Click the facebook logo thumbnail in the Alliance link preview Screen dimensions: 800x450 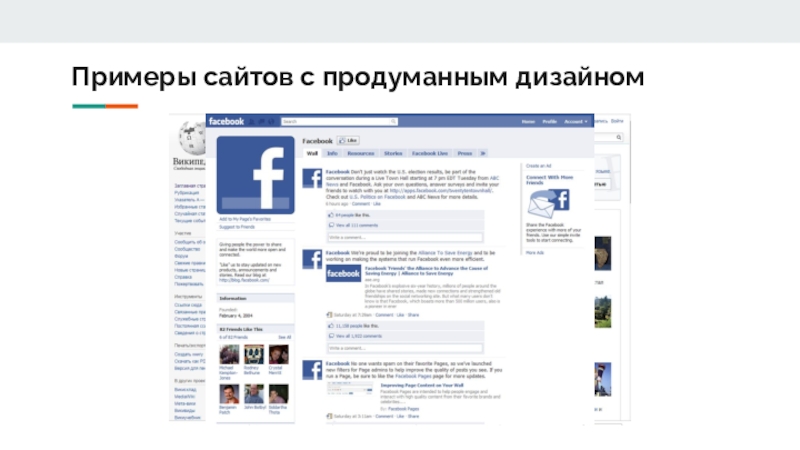point(343,273)
